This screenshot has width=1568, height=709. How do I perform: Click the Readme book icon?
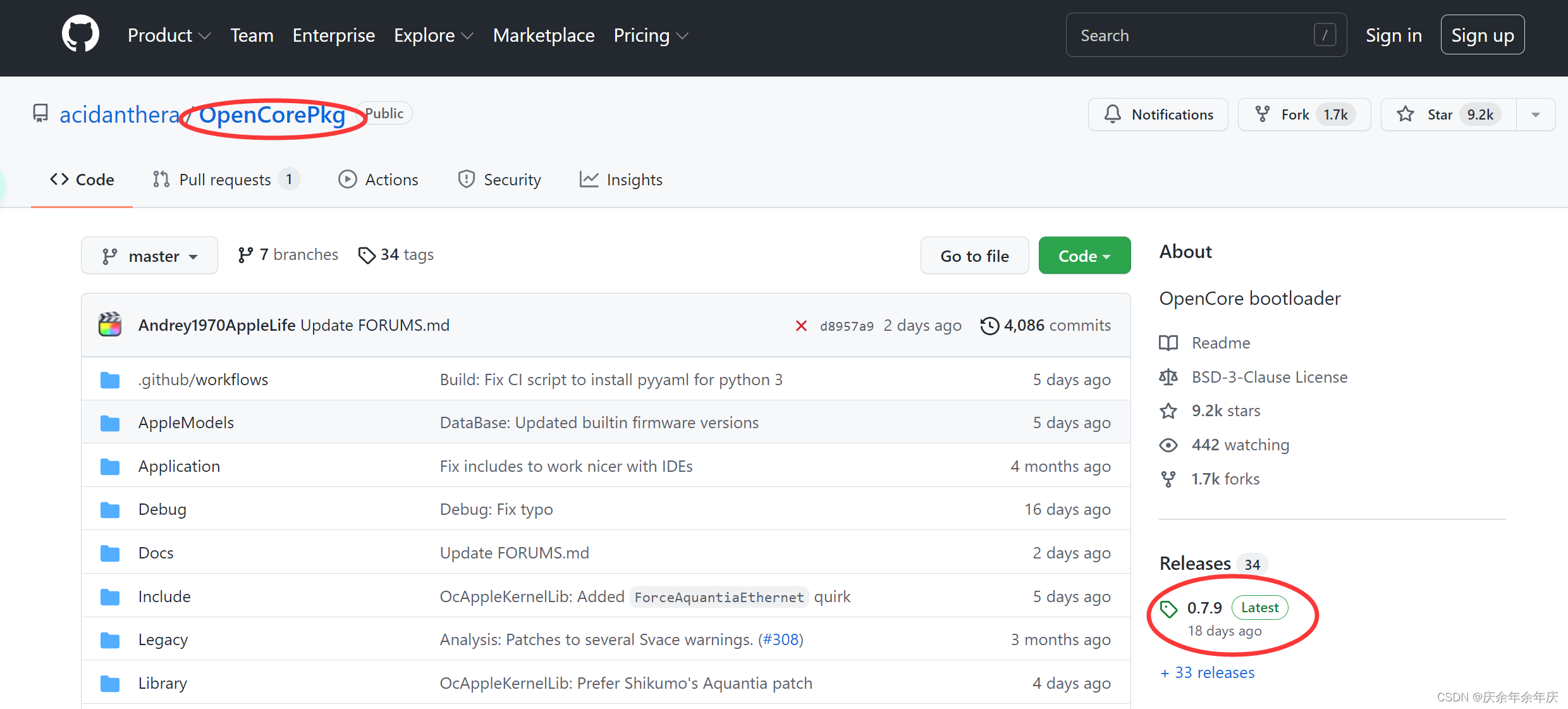pyautogui.click(x=1168, y=343)
